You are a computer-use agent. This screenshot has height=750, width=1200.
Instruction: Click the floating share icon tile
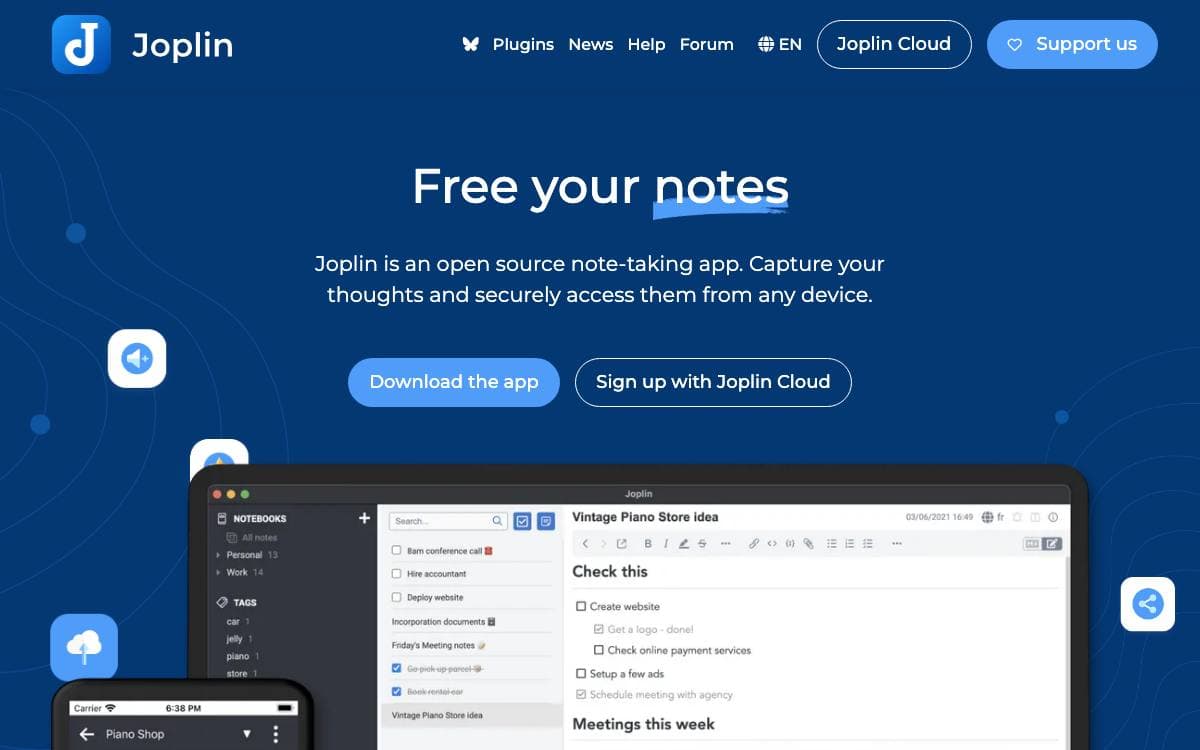click(1148, 604)
